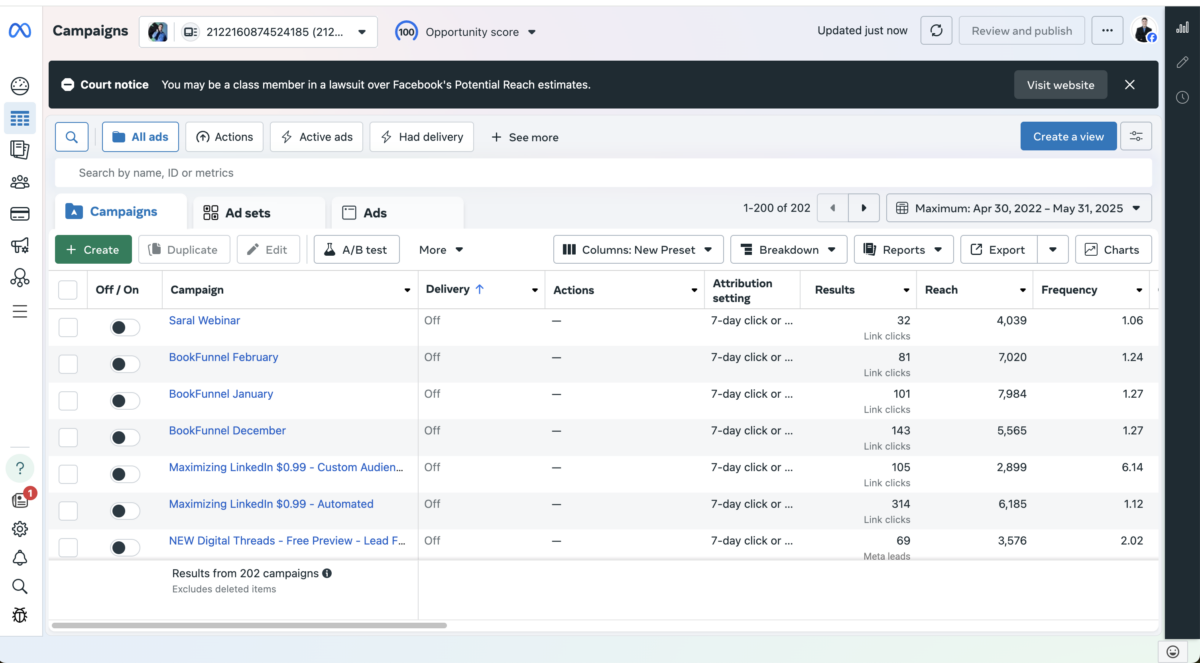
Task: Click the Meta logo icon
Action: tap(20, 31)
